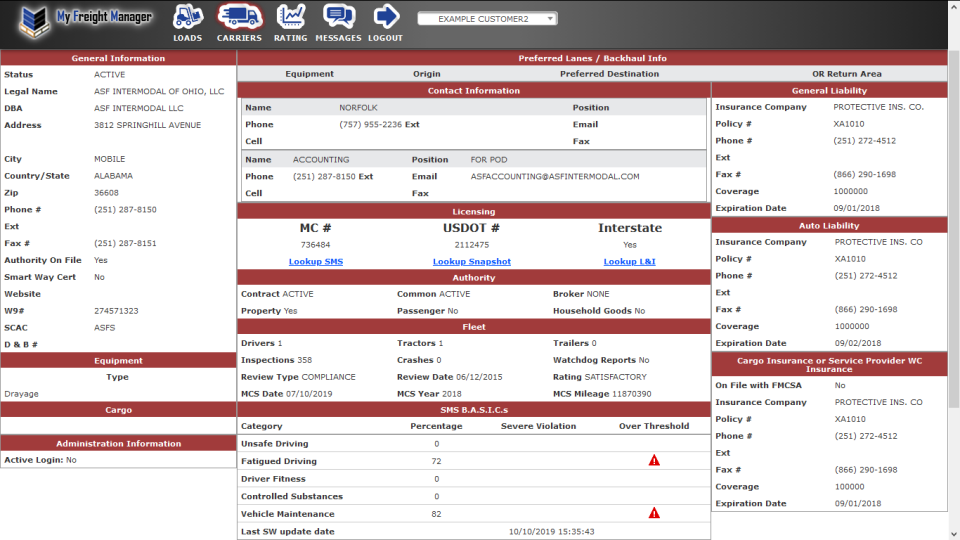Click the My Freight Manager logo
The height and width of the screenshot is (540, 960).
point(85,22)
